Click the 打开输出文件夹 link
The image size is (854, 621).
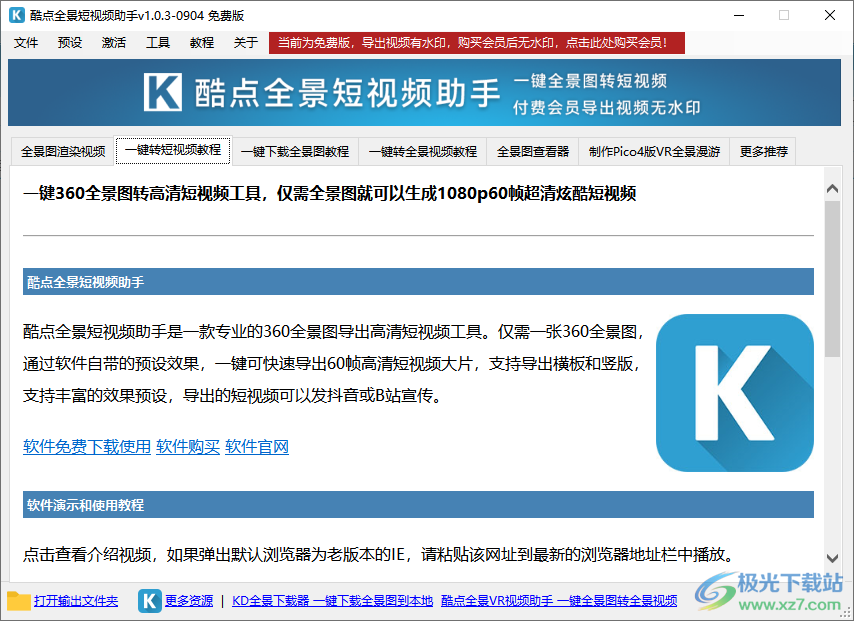point(76,601)
